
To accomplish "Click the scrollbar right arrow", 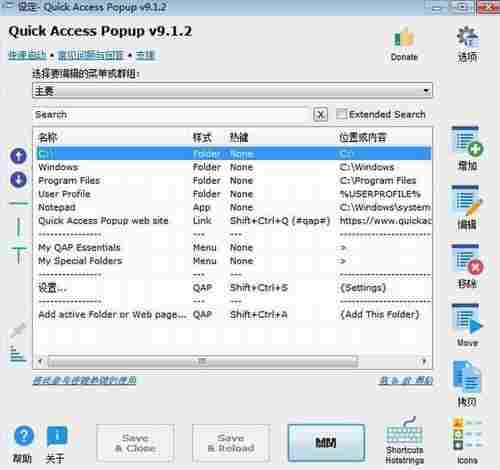I will coord(424,361).
